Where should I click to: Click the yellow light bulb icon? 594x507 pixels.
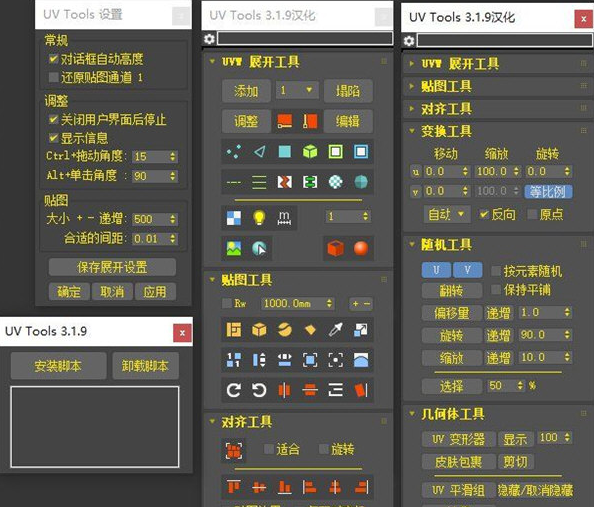point(259,218)
